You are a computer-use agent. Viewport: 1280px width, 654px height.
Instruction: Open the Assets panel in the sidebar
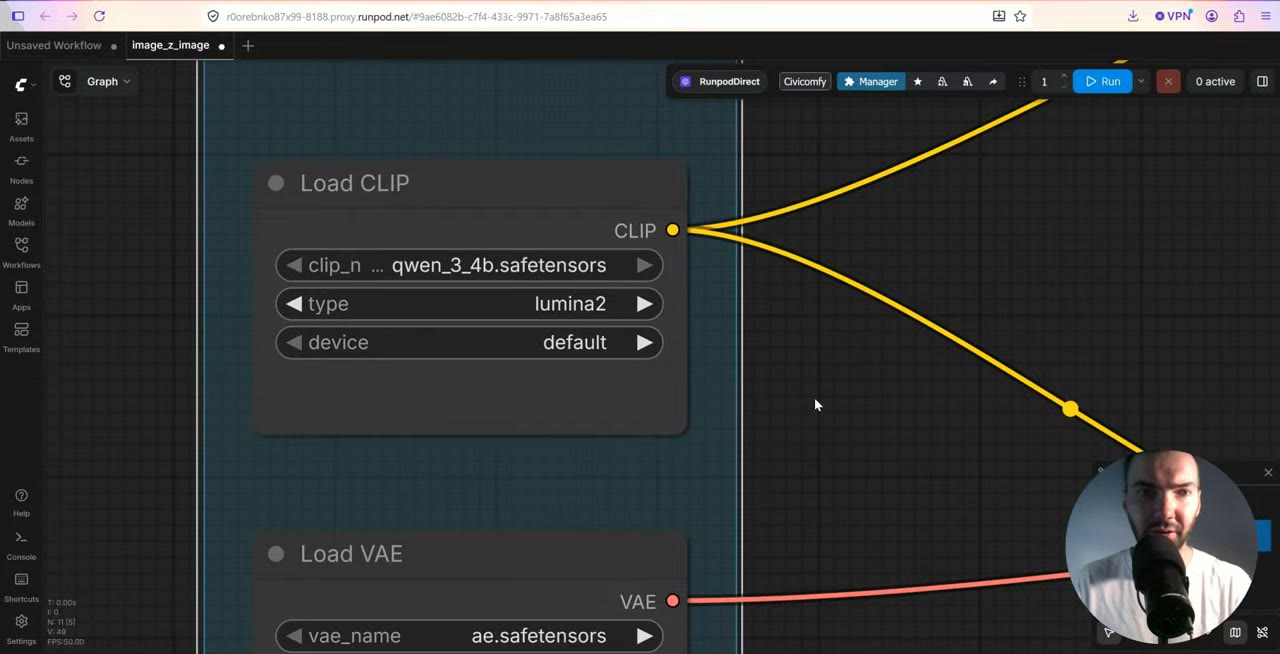[x=21, y=126]
